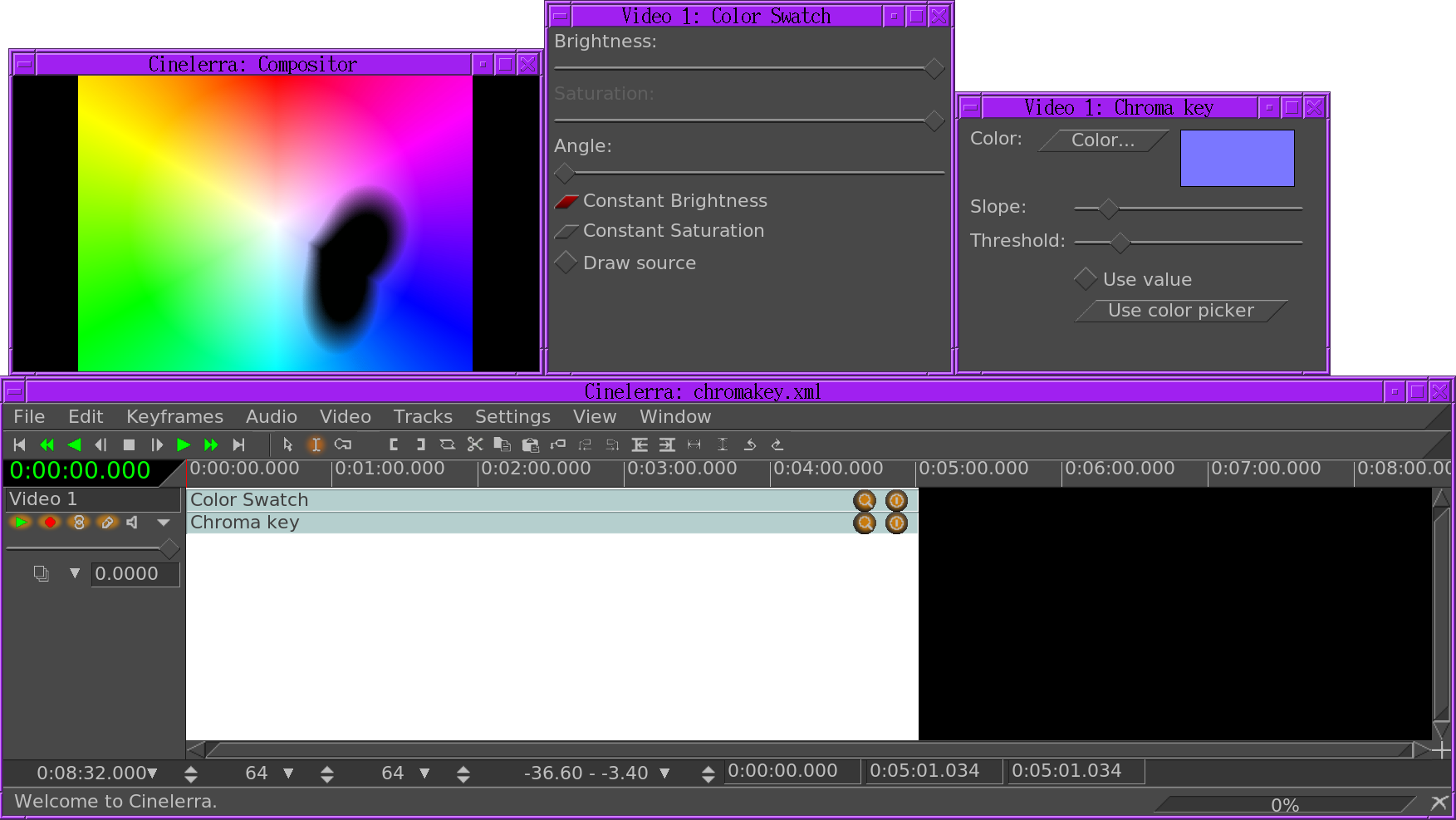Screen dimensions: 1456x820
Task: Select the I-beam cut-and-paste editing mode
Action: pyautogui.click(x=316, y=445)
